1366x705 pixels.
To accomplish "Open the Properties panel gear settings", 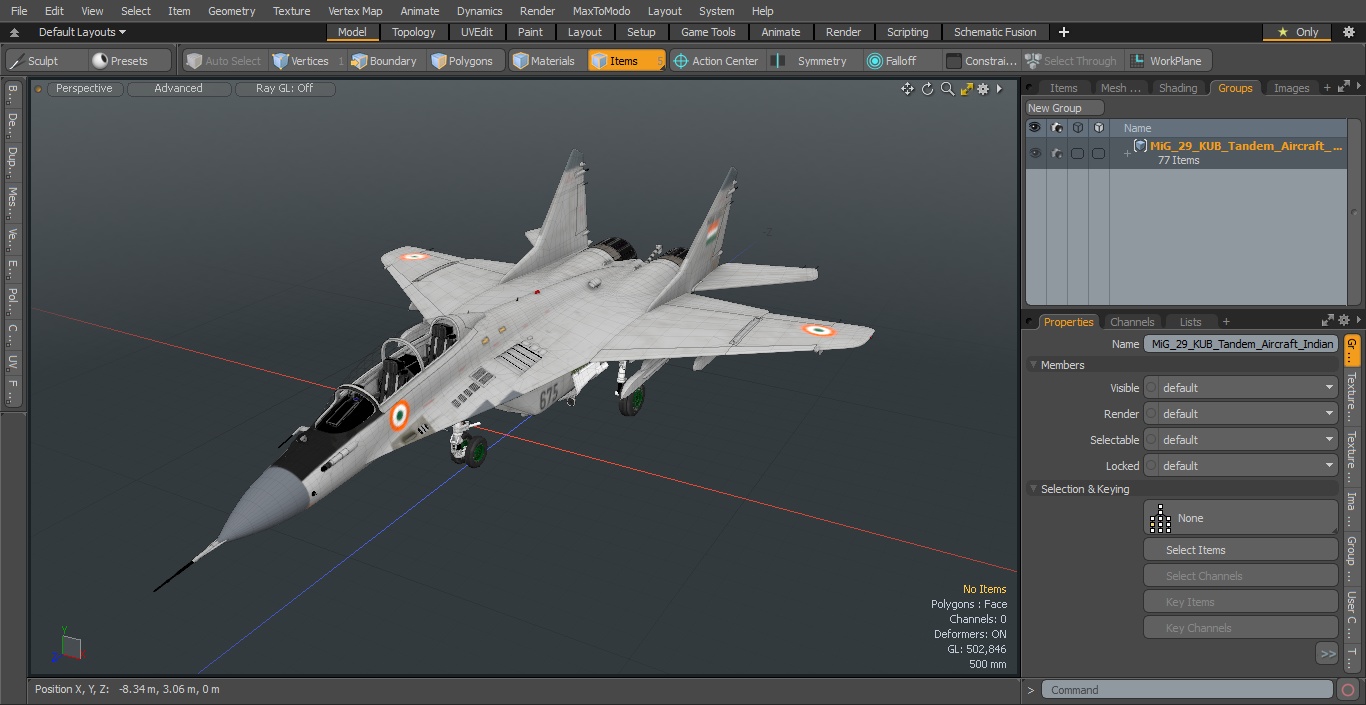I will (1344, 321).
